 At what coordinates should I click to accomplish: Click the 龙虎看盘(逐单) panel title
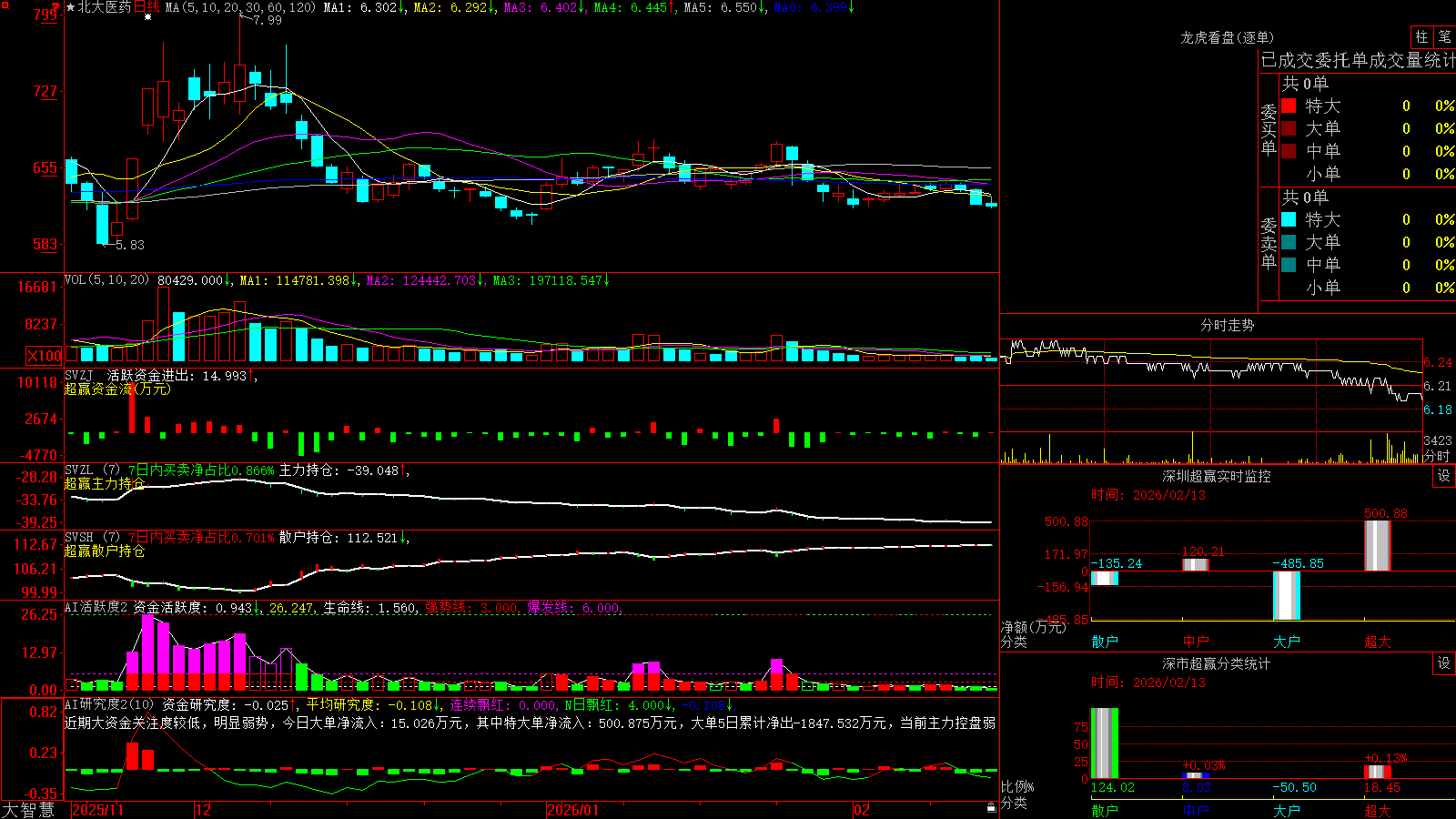point(1227,37)
